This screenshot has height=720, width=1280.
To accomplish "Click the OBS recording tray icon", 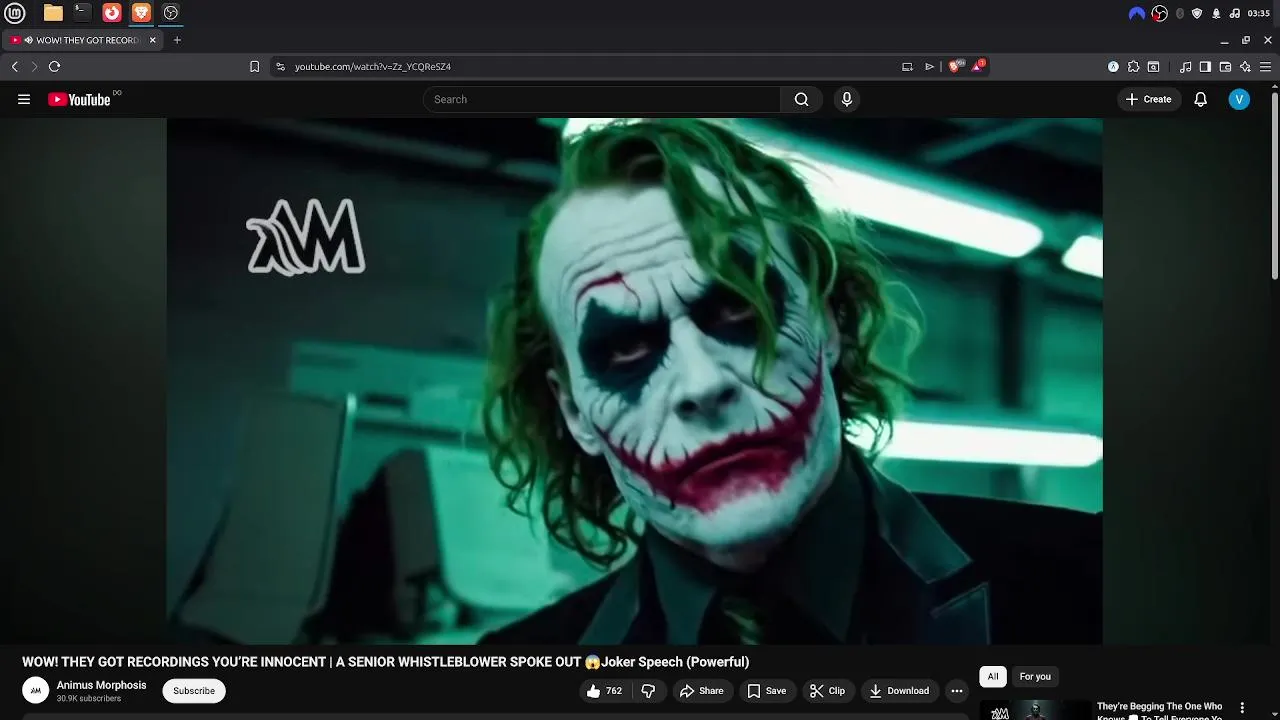I will [x=1160, y=13].
